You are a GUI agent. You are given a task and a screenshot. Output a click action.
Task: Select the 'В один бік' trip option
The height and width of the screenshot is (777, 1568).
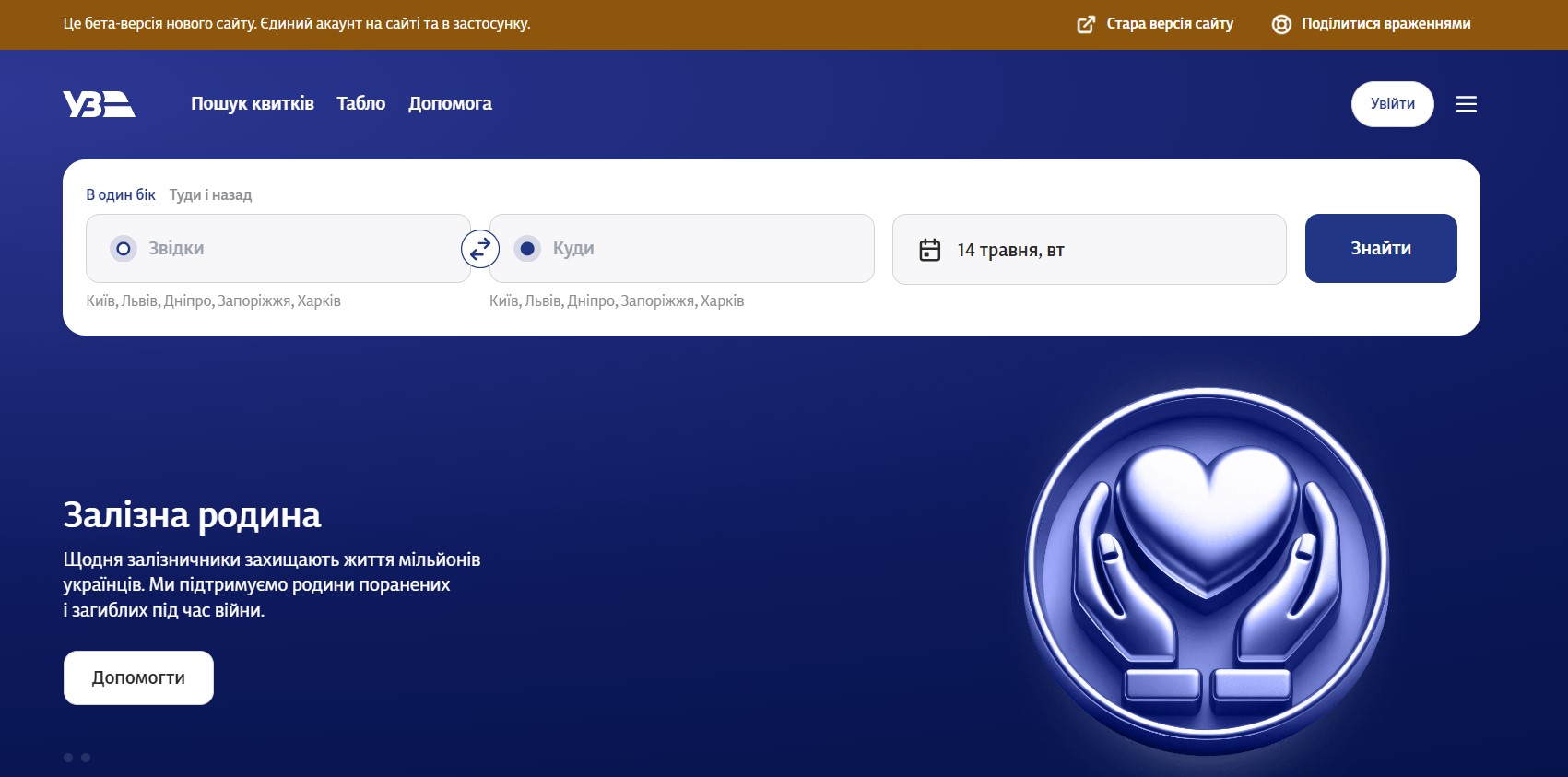pyautogui.click(x=121, y=194)
